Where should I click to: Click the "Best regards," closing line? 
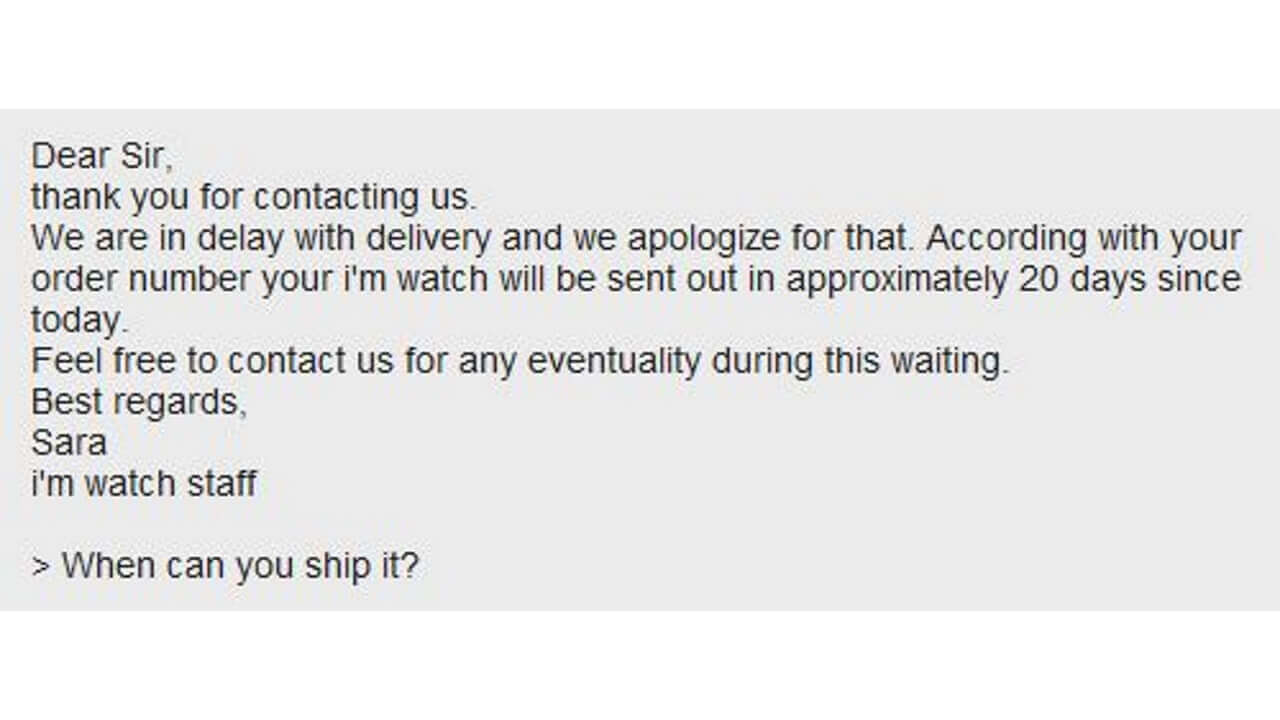click(137, 402)
